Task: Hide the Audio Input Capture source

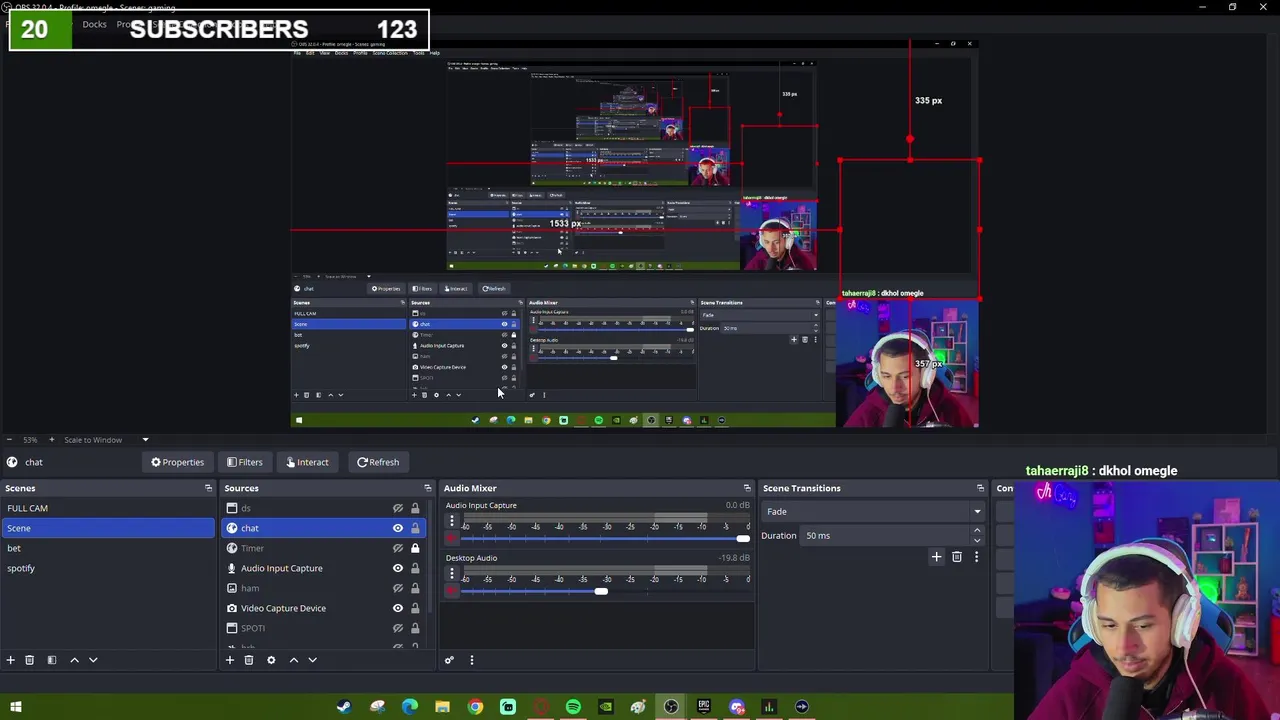Action: (x=398, y=568)
